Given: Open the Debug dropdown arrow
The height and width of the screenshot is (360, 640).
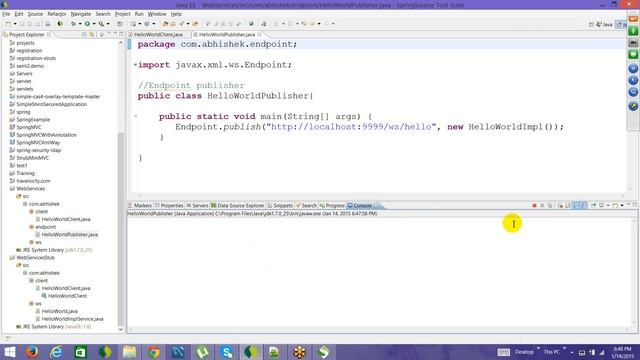Looking at the screenshot, I should (80, 24).
